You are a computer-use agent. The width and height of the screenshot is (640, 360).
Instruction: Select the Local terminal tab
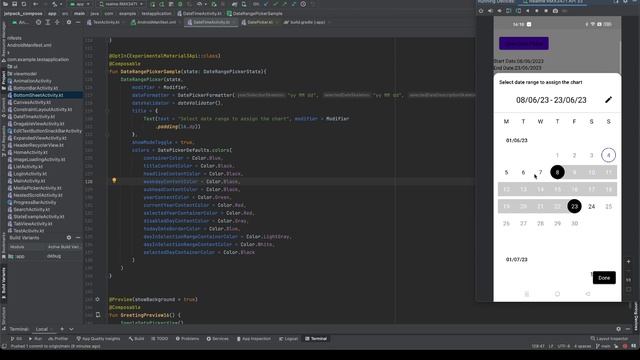point(42,329)
